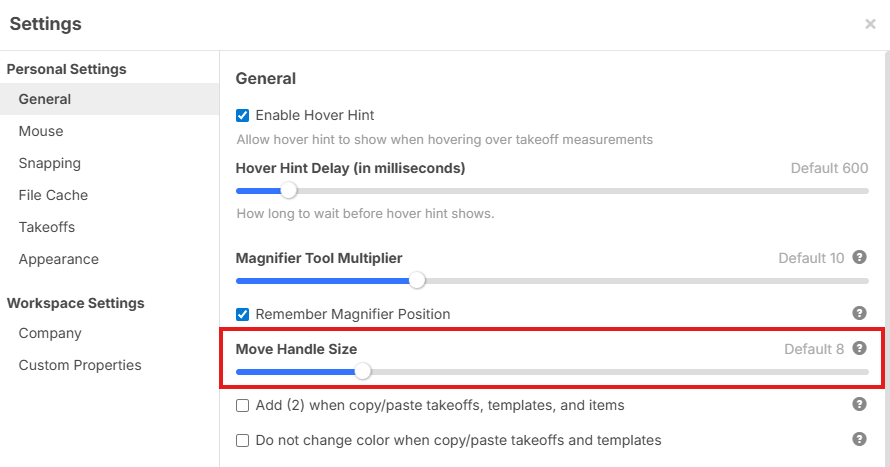This screenshot has height=467, width=890.
Task: Enable Add (2) when copy/paste takeoffs checkbox
Action: (242, 405)
